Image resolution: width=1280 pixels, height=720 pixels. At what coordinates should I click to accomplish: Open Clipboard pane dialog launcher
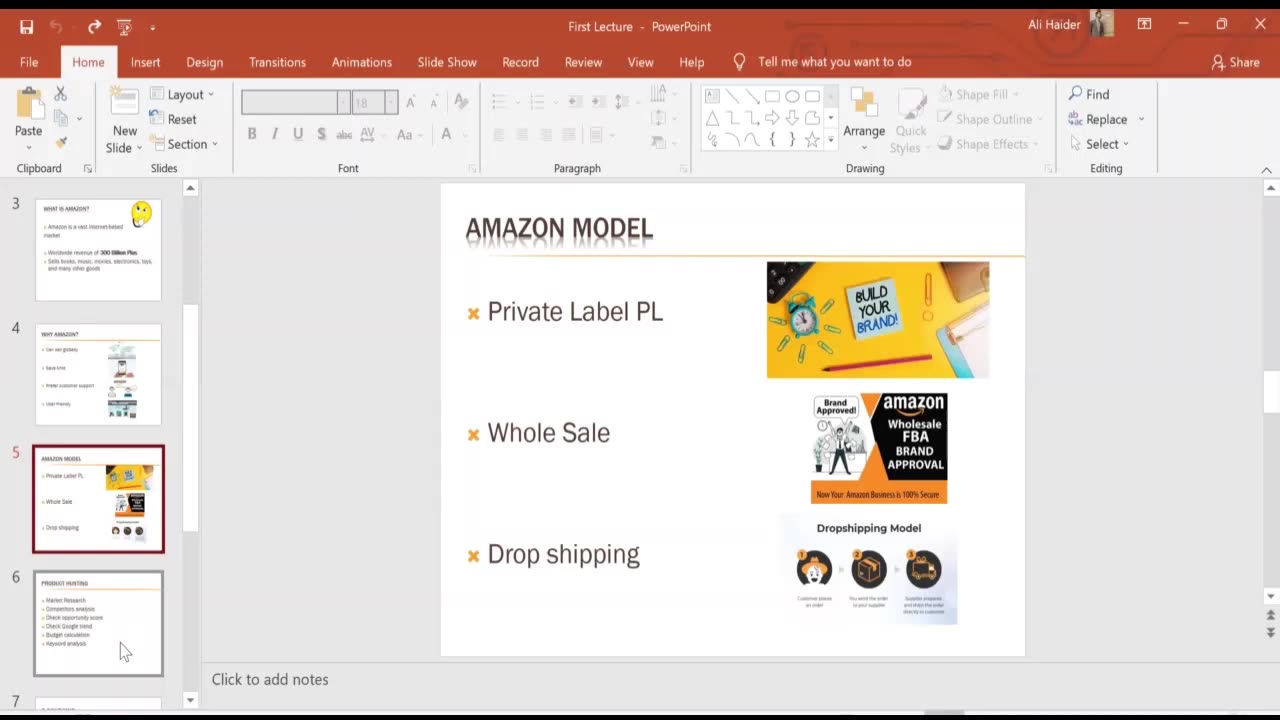click(87, 169)
